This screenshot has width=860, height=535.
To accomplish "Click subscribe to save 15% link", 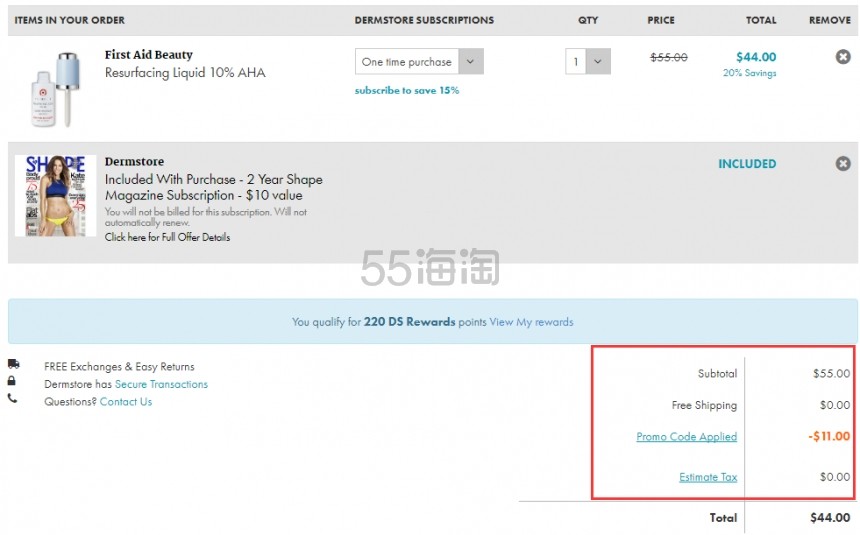I will 407,91.
